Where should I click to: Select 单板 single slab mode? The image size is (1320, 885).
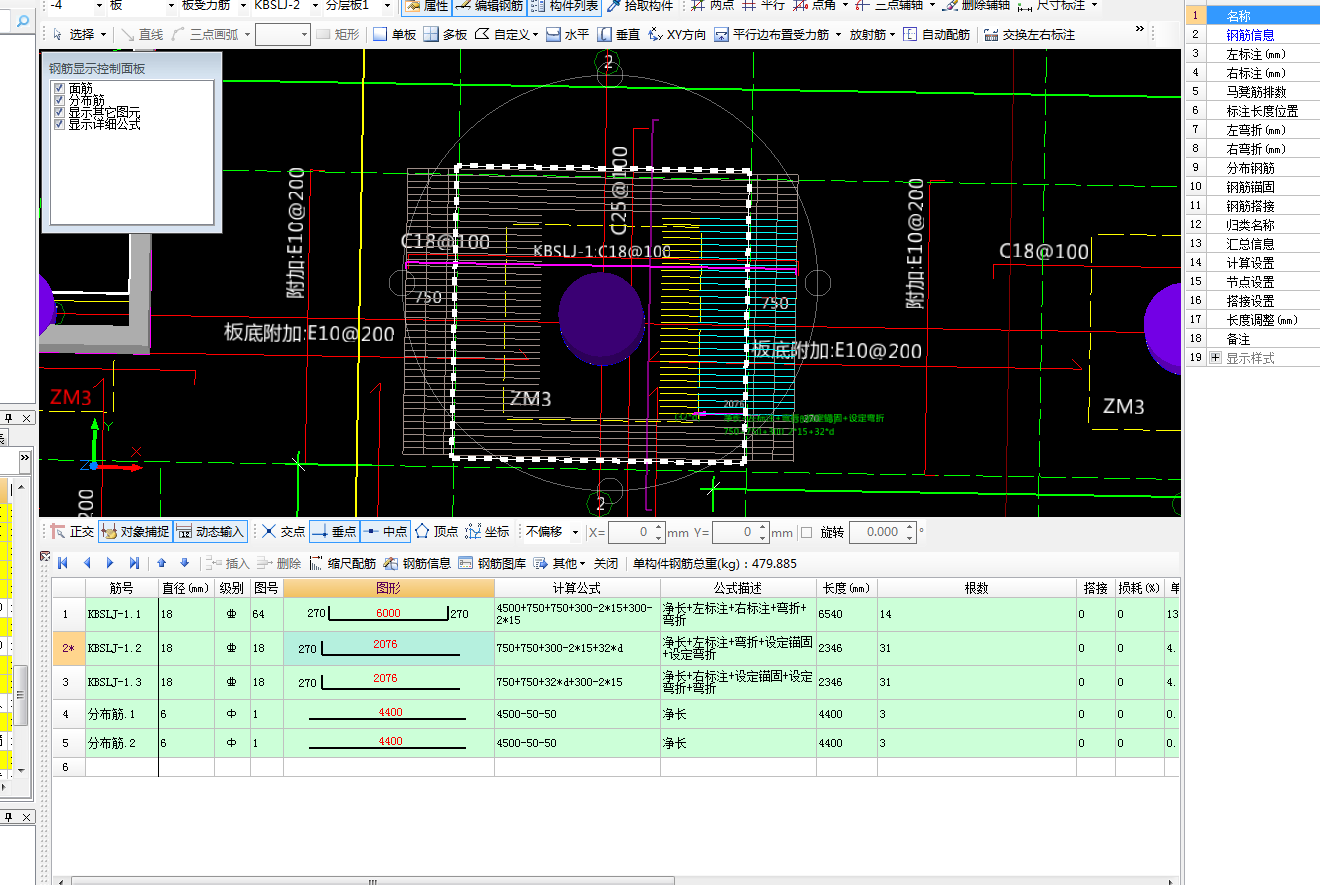[x=394, y=34]
